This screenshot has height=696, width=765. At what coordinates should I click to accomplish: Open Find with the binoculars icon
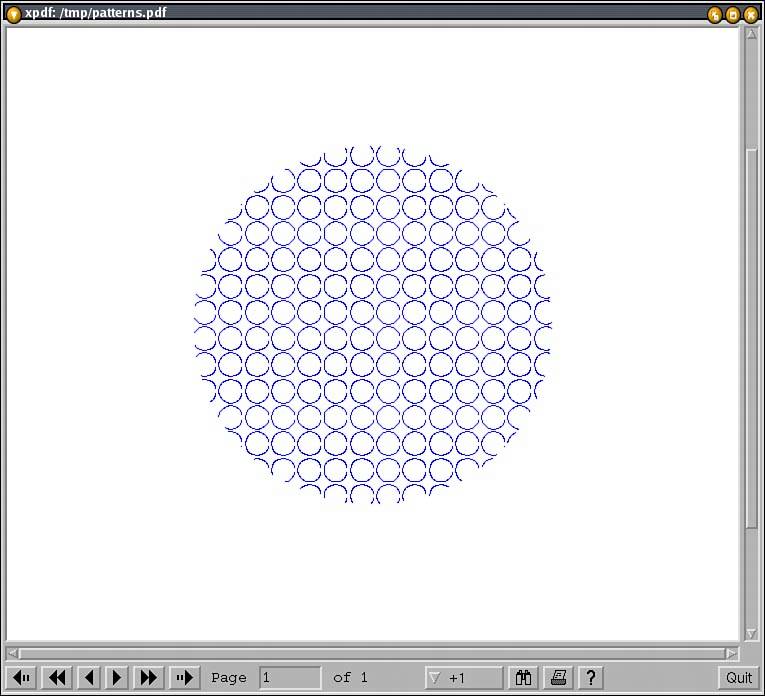point(523,678)
